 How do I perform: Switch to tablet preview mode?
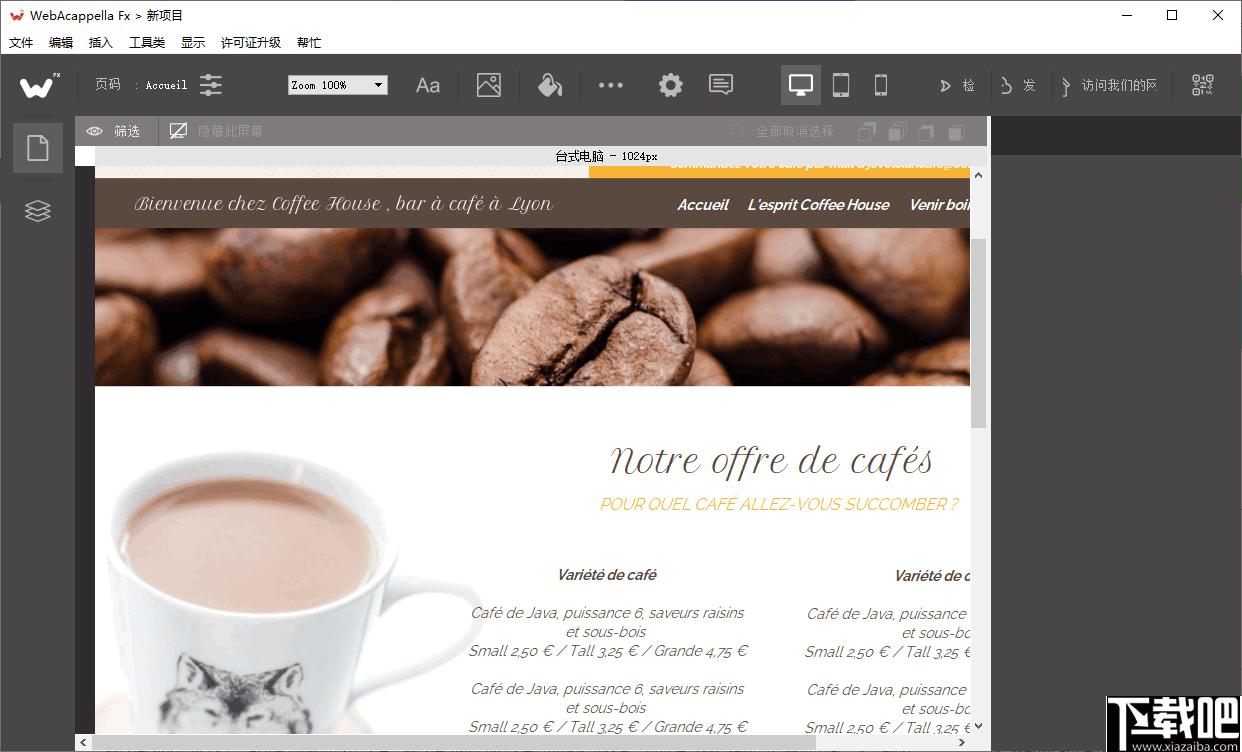coord(841,85)
